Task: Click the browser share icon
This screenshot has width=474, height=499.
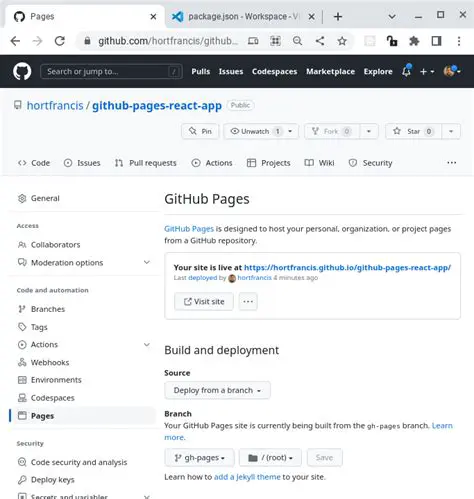Action: click(x=320, y=41)
